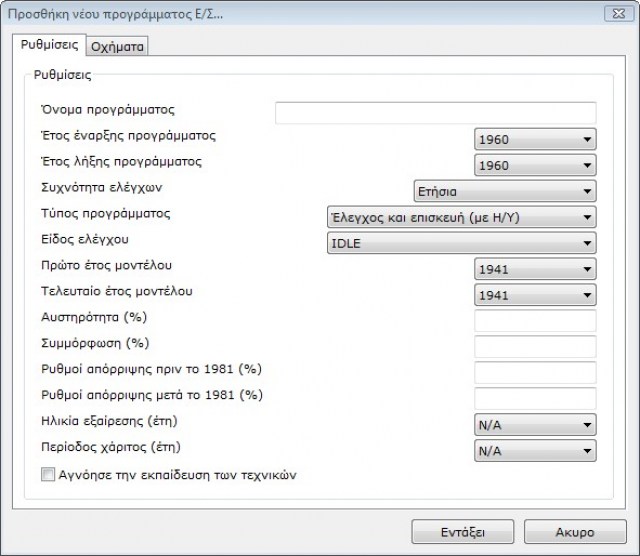Screen dimensions: 640x556
Task: Switch to the Οχήματα tab
Action: (x=119, y=47)
